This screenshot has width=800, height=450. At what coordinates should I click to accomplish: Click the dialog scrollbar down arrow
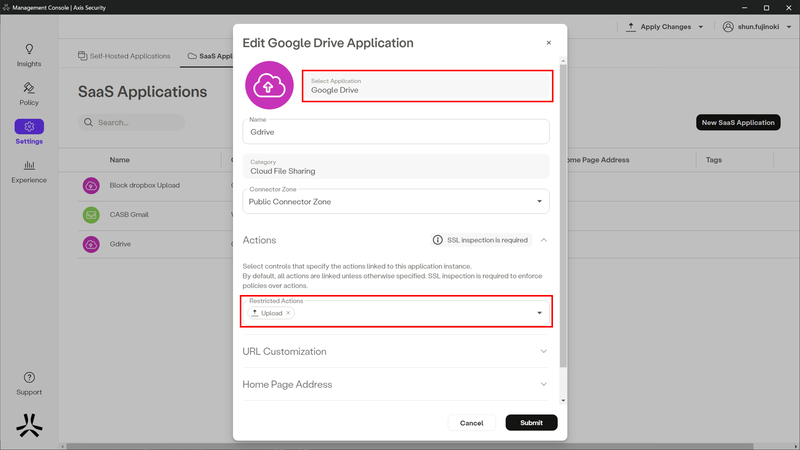(563, 401)
